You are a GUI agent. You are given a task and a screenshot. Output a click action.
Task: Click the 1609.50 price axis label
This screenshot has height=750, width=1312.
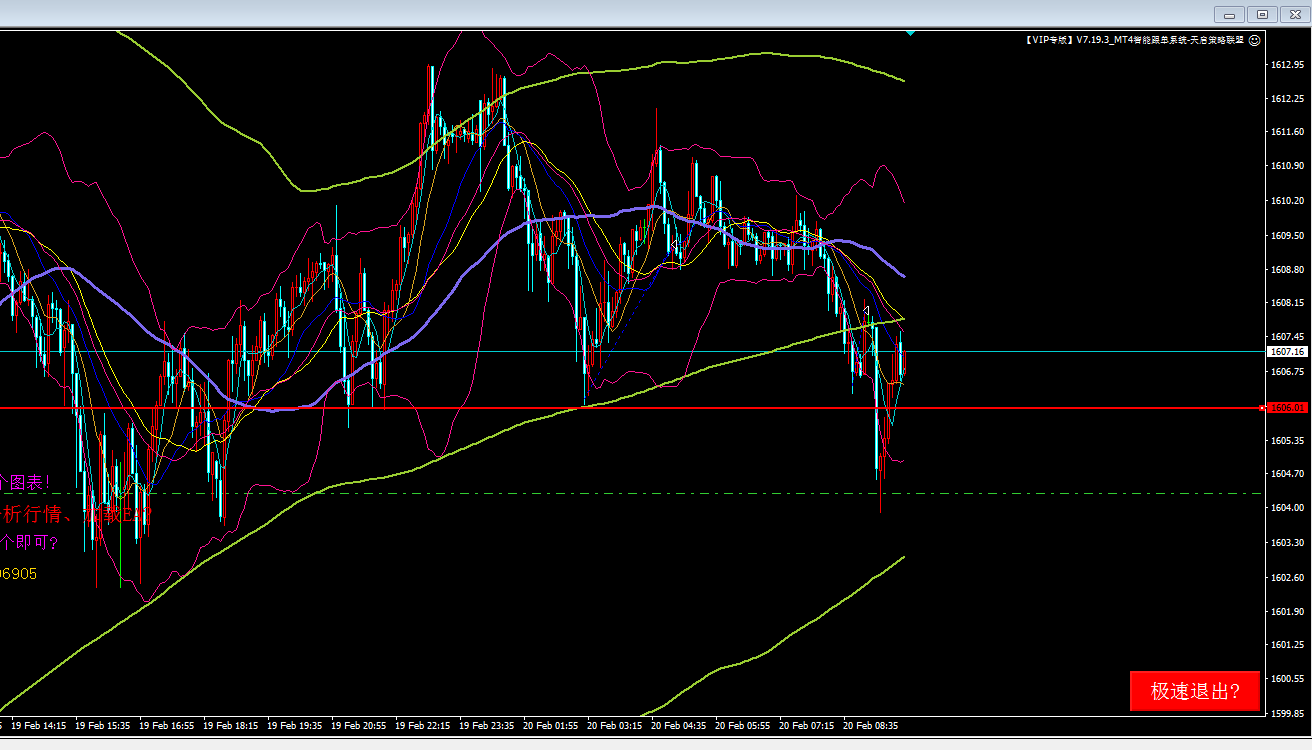[1286, 236]
